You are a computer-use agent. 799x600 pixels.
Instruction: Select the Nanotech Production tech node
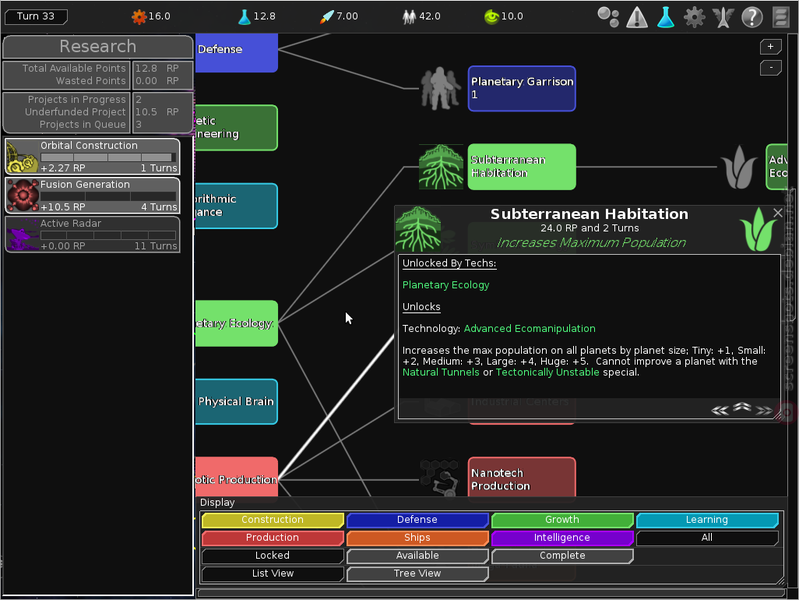[x=522, y=478]
